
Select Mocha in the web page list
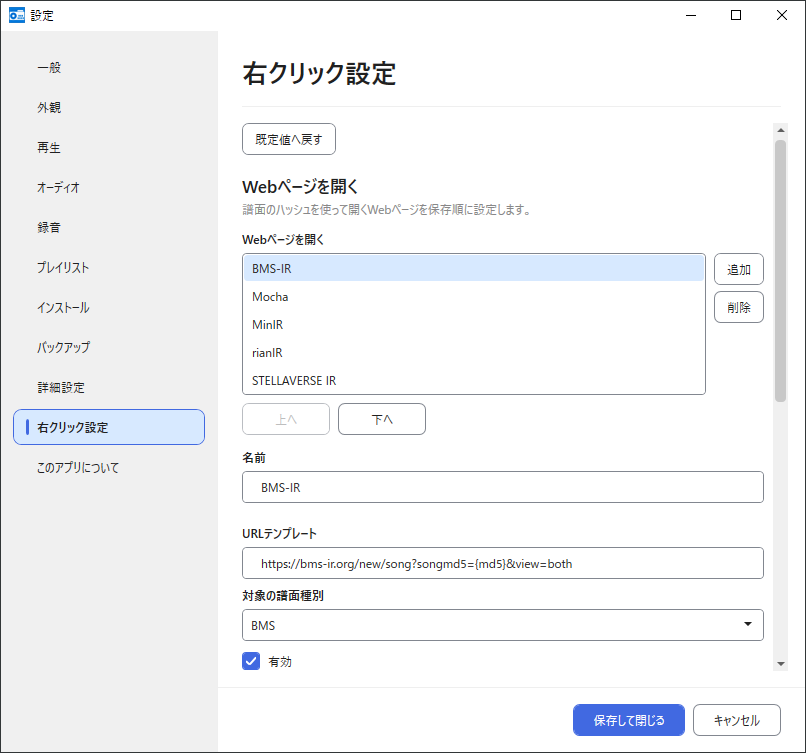(x=474, y=297)
